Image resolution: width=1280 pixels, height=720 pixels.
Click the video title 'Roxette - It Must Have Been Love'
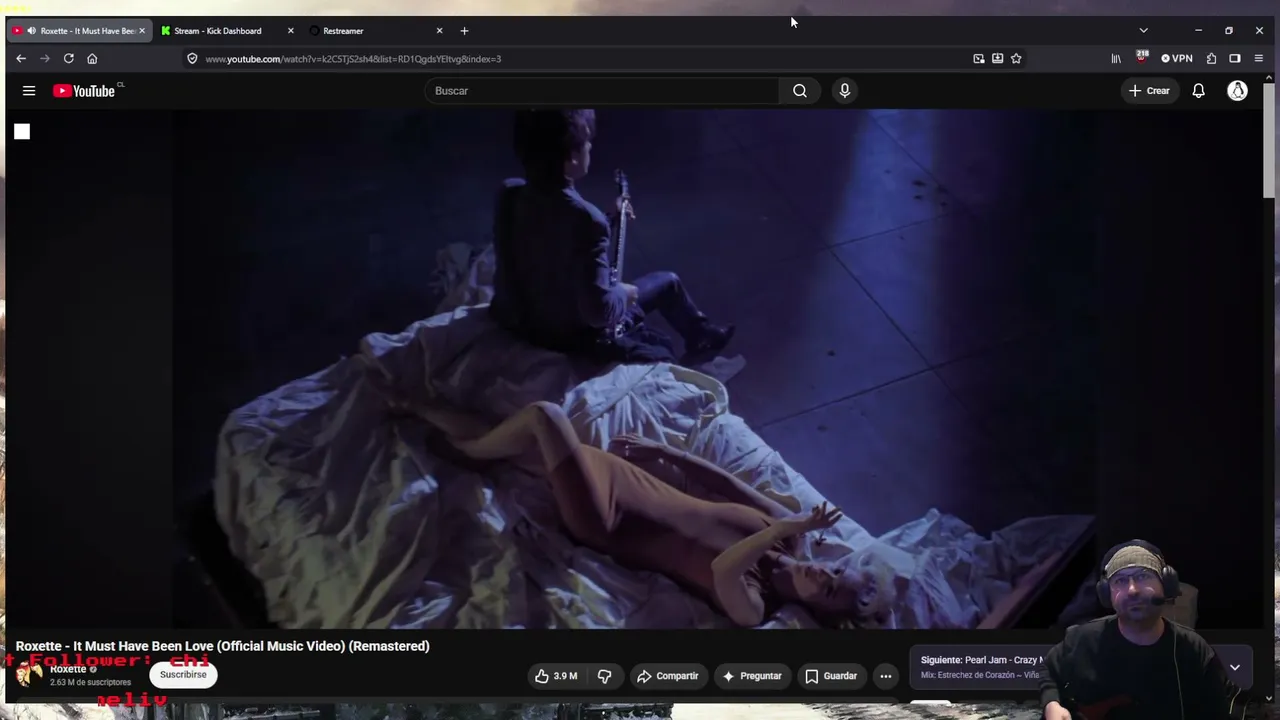pos(222,646)
